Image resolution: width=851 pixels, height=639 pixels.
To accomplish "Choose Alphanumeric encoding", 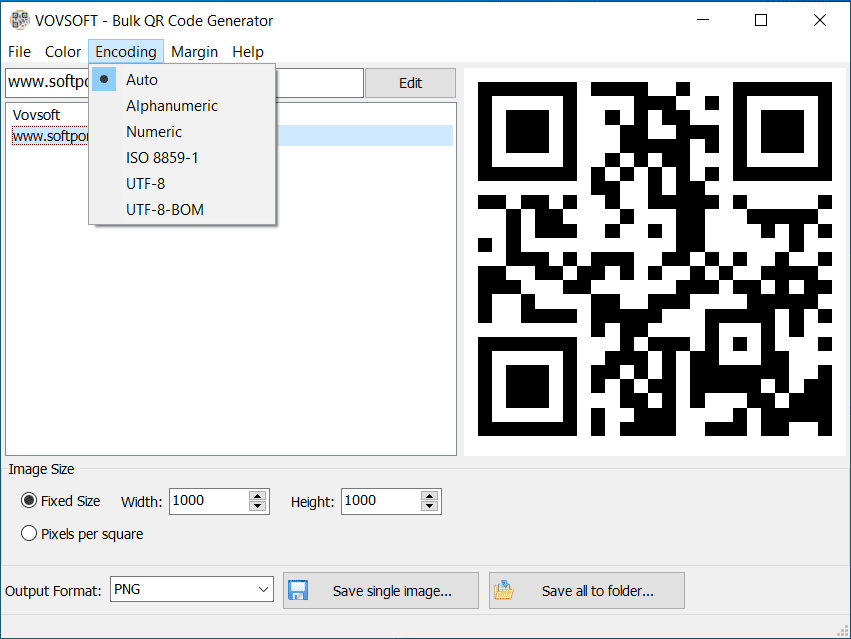I will point(182,106).
